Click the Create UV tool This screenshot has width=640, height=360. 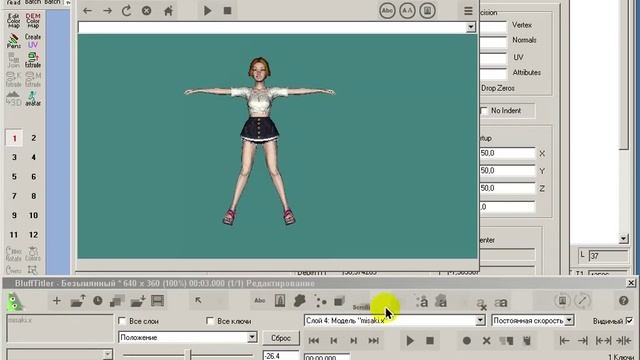tap(33, 41)
